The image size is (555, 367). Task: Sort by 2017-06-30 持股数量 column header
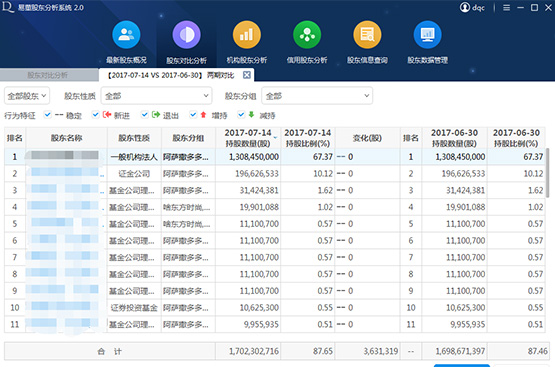point(454,138)
